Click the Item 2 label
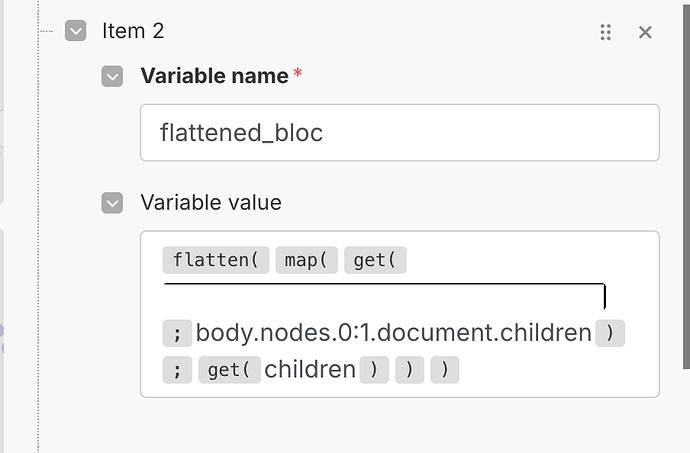 (x=133, y=31)
